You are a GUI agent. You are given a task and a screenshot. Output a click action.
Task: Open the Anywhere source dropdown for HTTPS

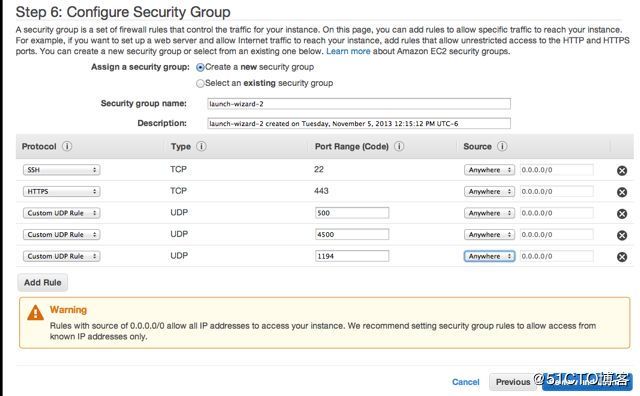[x=489, y=191]
